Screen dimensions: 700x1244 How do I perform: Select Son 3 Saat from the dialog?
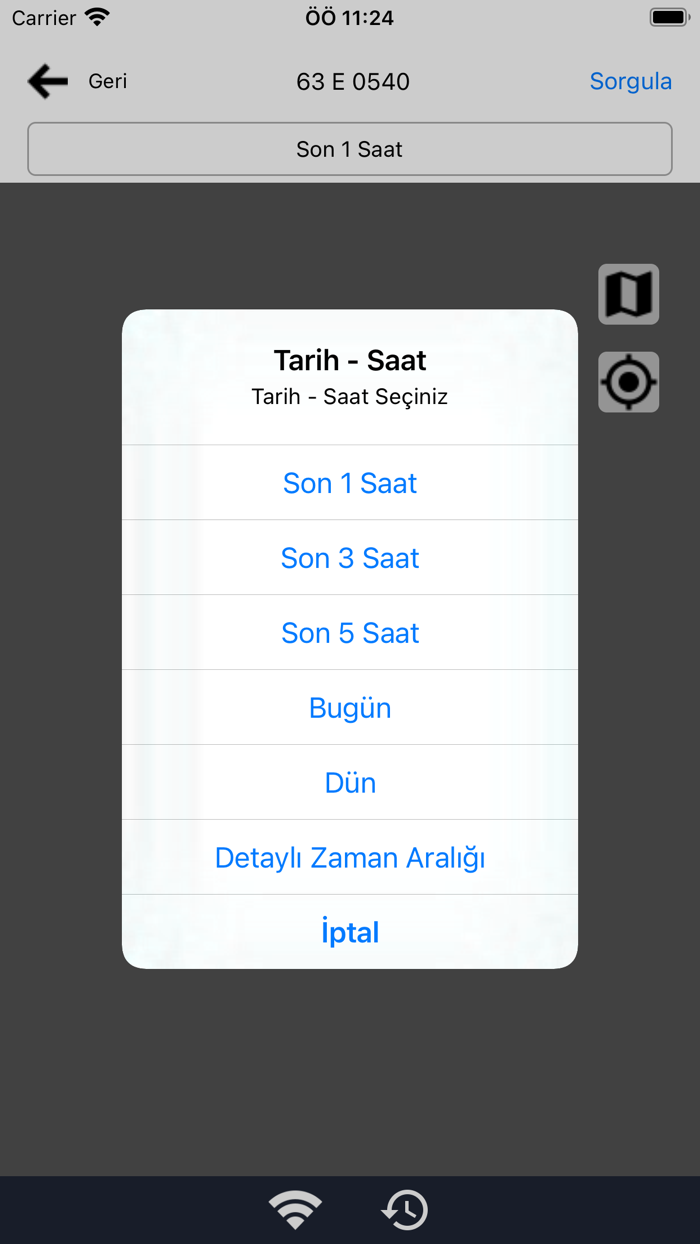click(x=350, y=558)
